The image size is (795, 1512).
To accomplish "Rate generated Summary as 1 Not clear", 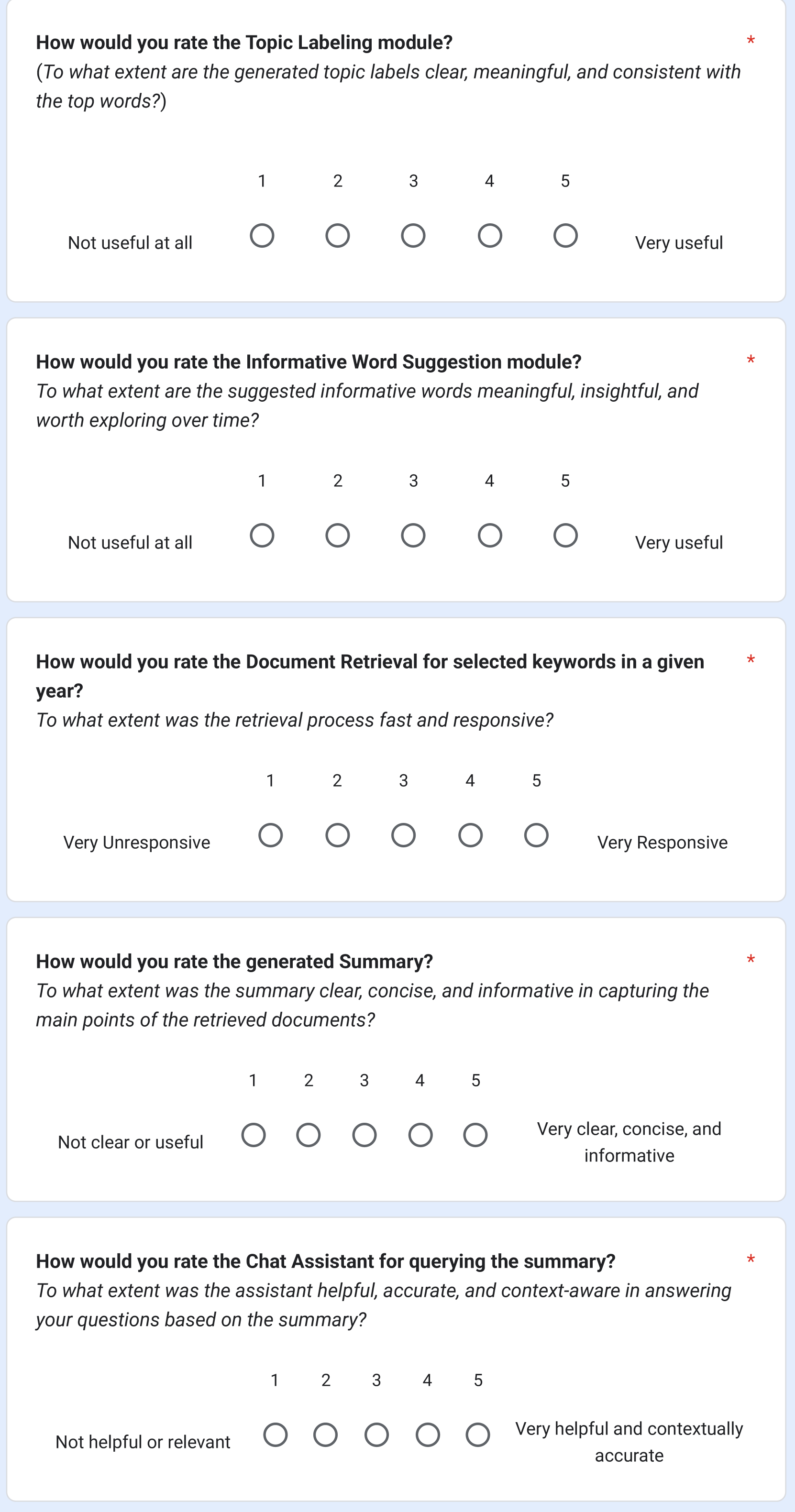I will click(254, 1135).
